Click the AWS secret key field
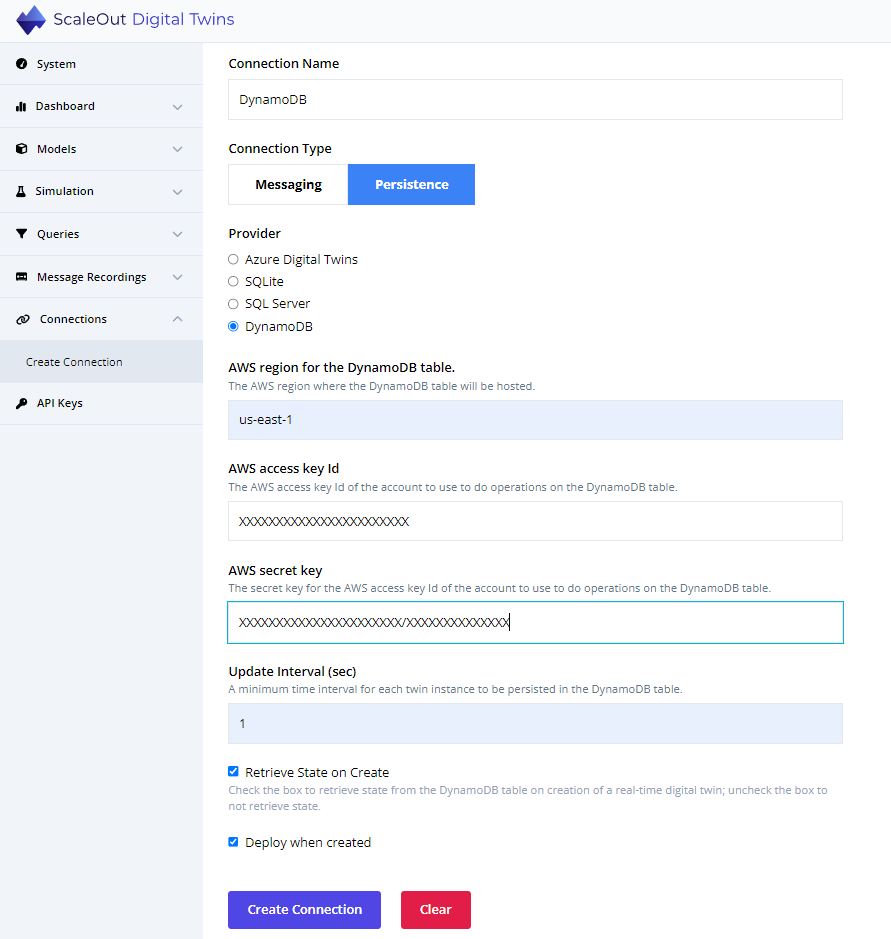891x939 pixels. tap(535, 622)
